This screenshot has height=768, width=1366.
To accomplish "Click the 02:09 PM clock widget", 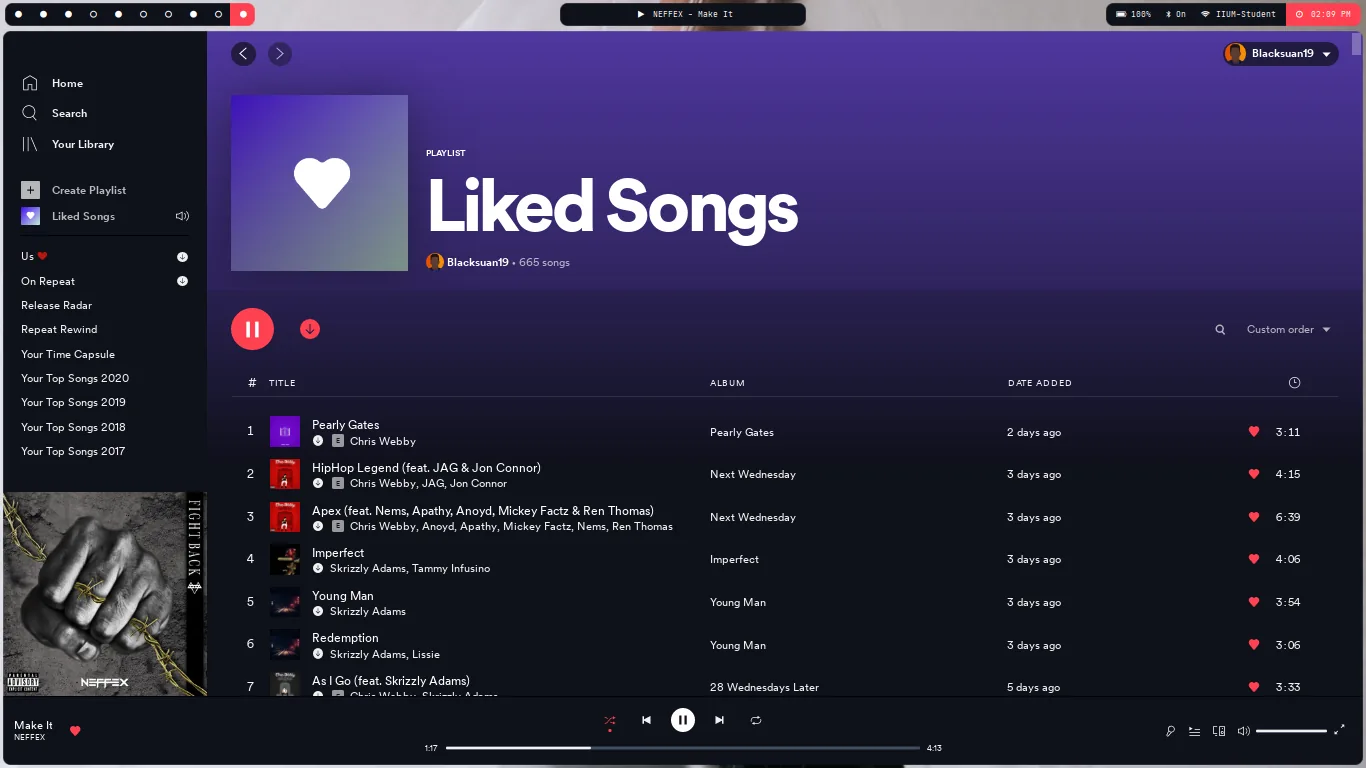I will [1323, 14].
